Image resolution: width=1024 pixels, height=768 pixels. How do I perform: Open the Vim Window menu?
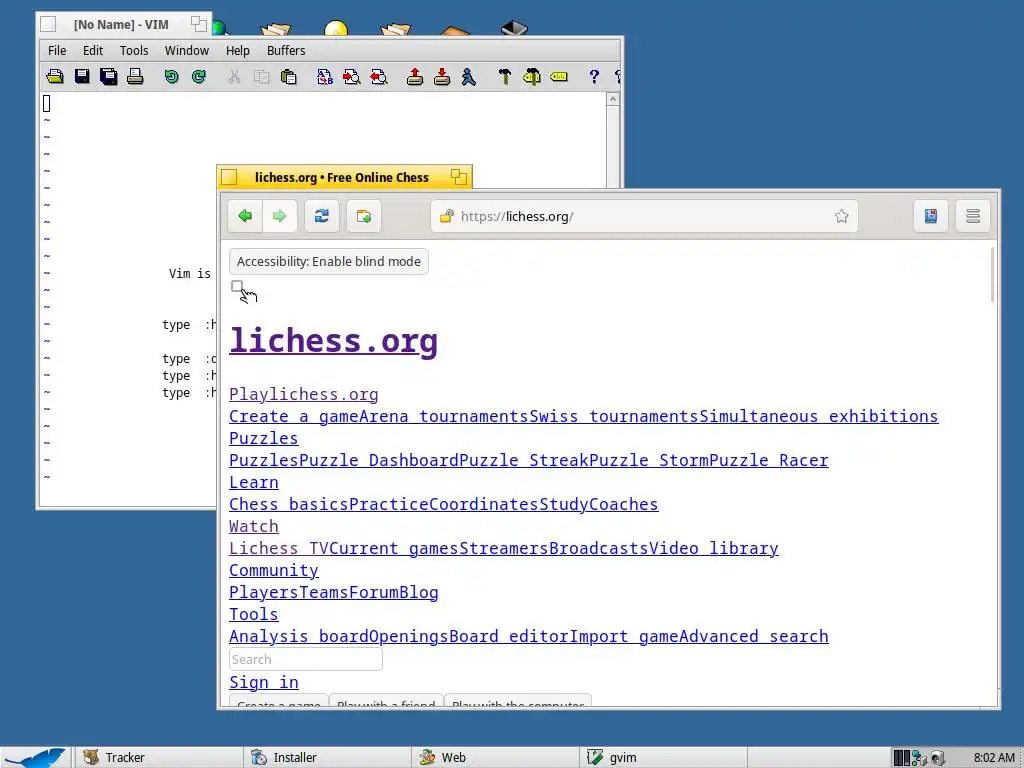[x=187, y=50]
